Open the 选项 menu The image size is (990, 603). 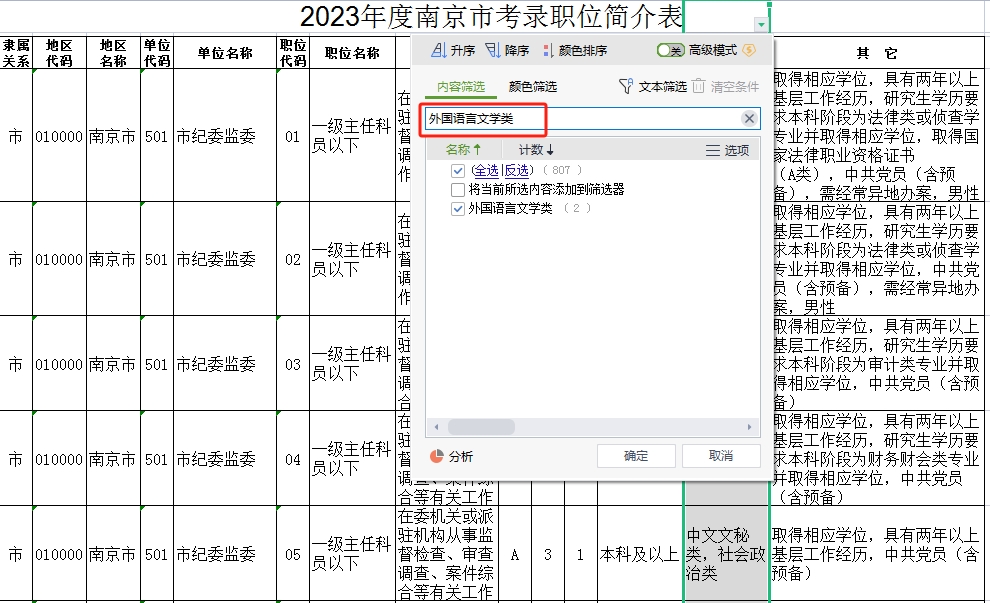[727, 150]
